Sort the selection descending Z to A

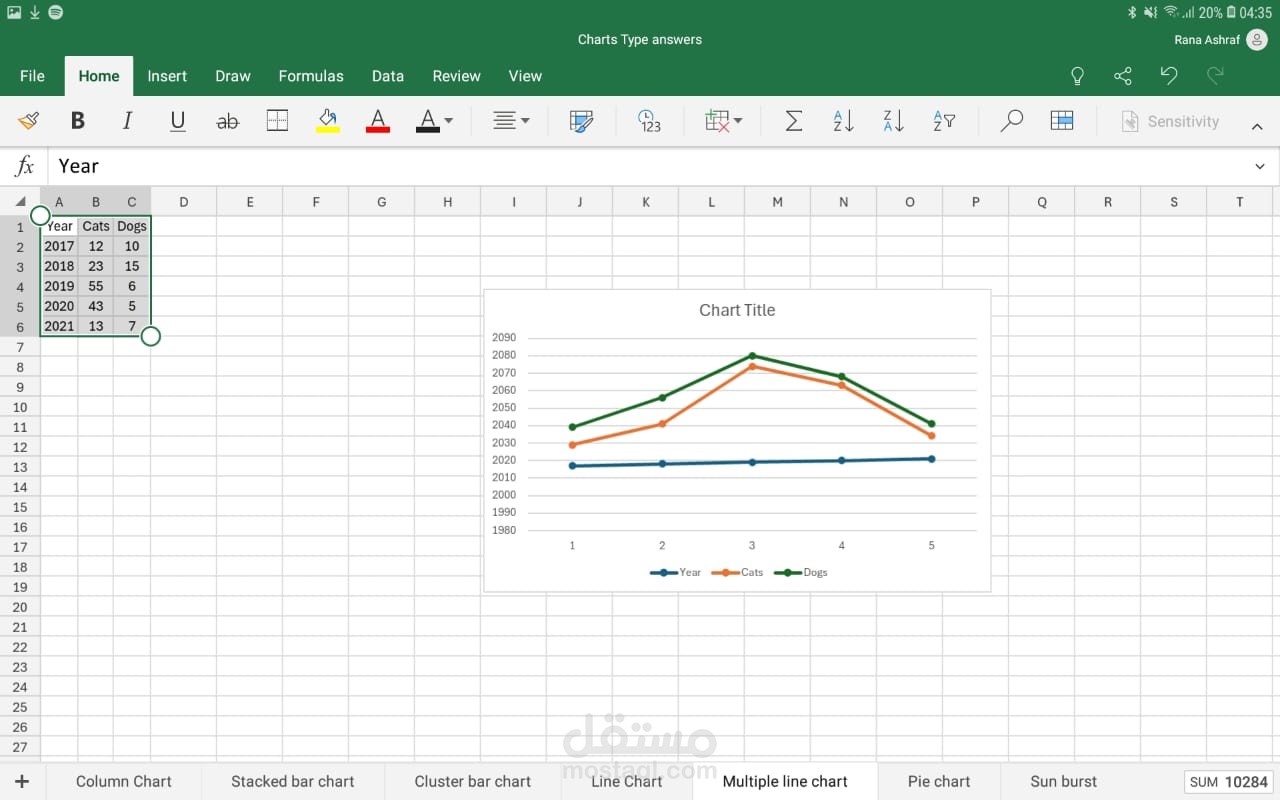[x=893, y=121]
